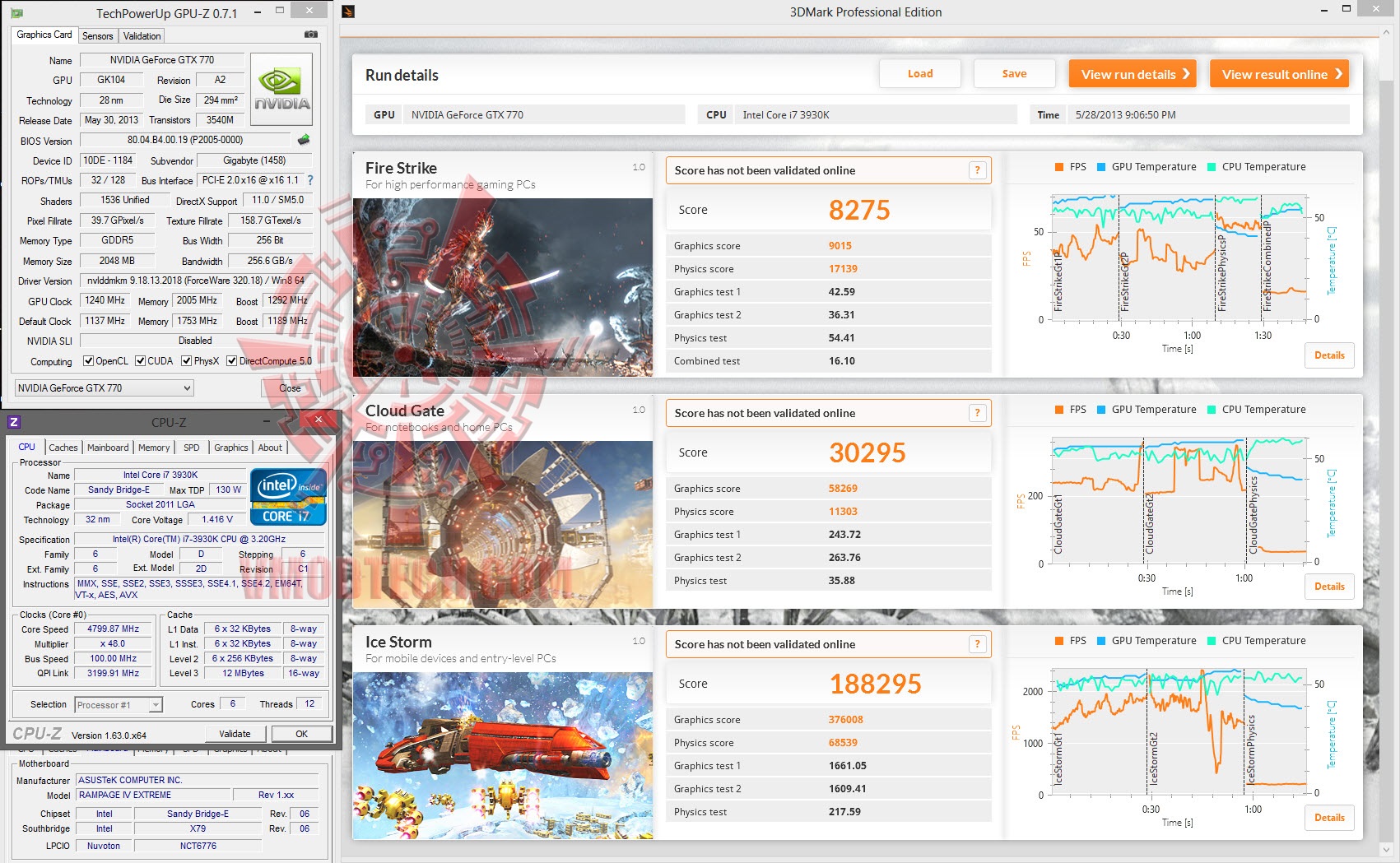Open Cloud Gate chart Details
This screenshot has width=1400, height=863.
click(x=1329, y=587)
